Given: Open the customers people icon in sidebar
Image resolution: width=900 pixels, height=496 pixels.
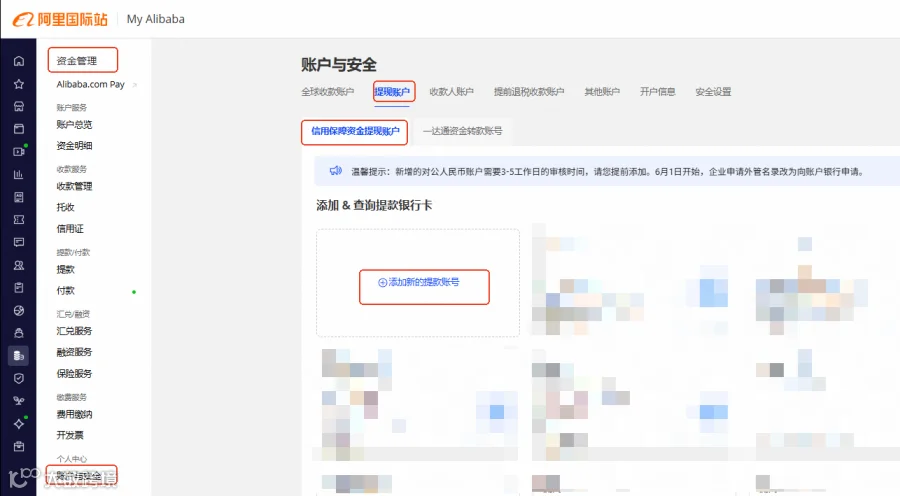Looking at the screenshot, I should click(19, 265).
